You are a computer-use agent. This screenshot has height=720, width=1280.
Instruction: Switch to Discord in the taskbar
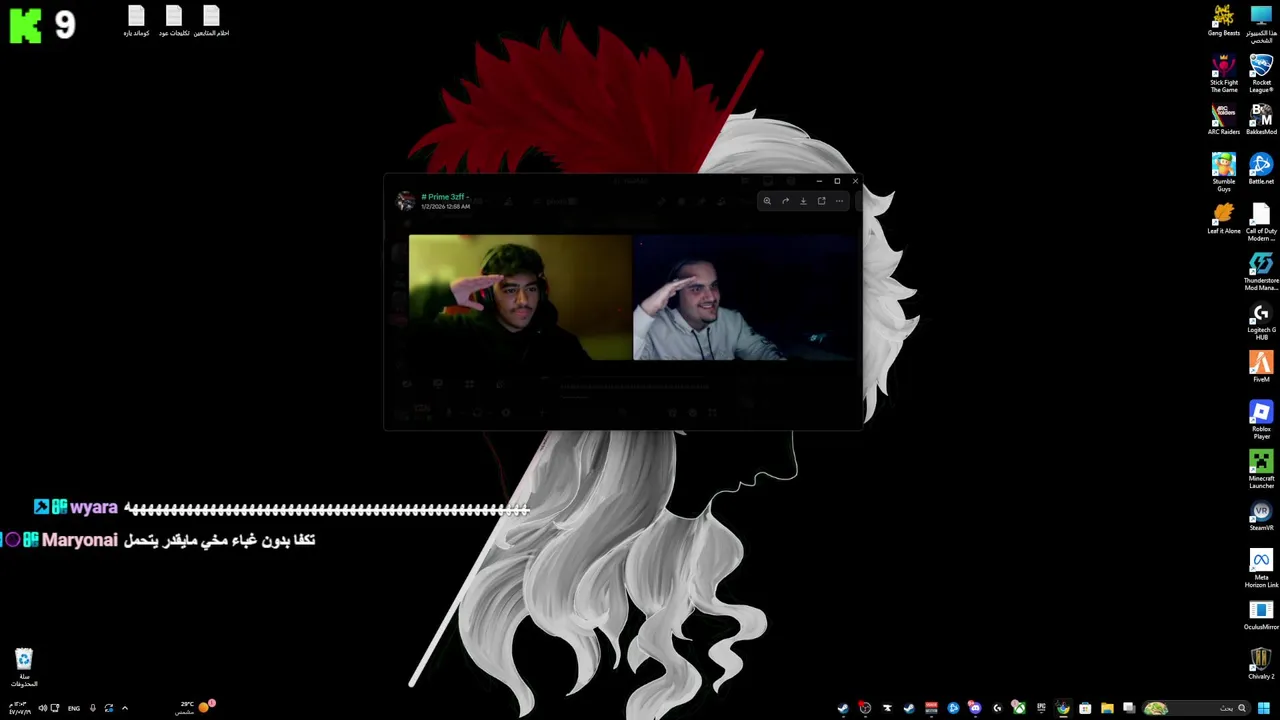coord(975,708)
